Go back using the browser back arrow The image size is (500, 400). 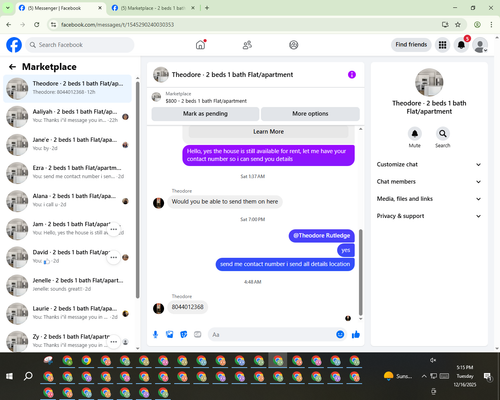click(x=9, y=25)
